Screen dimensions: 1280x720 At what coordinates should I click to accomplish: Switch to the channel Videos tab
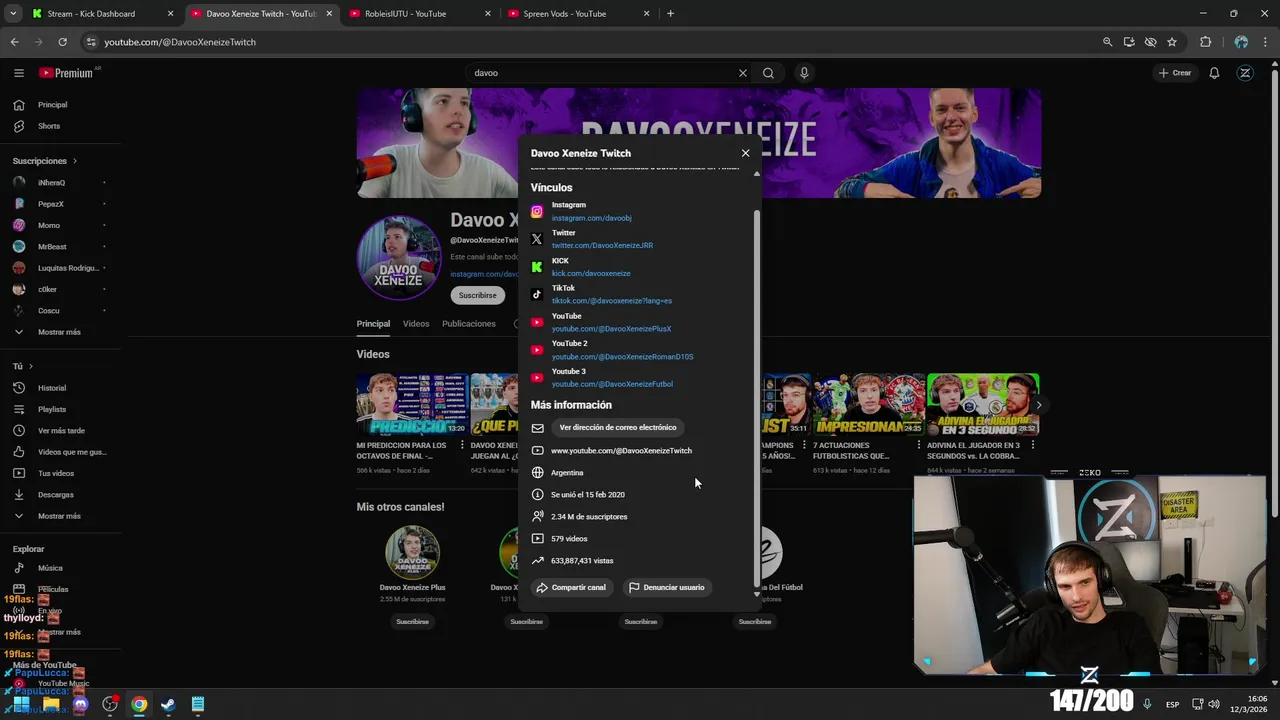(x=416, y=324)
